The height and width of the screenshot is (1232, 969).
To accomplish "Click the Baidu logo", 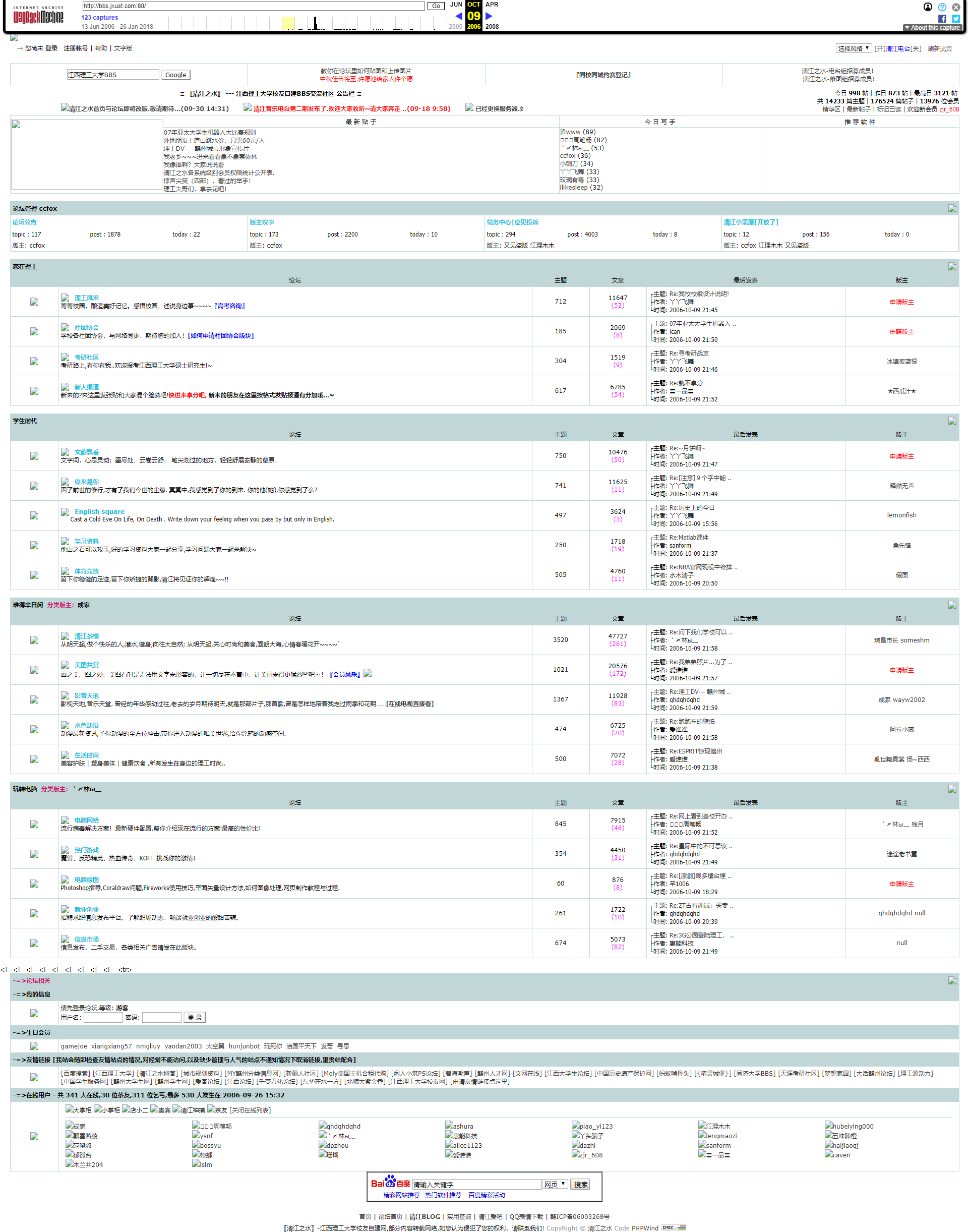I will [390, 1182].
